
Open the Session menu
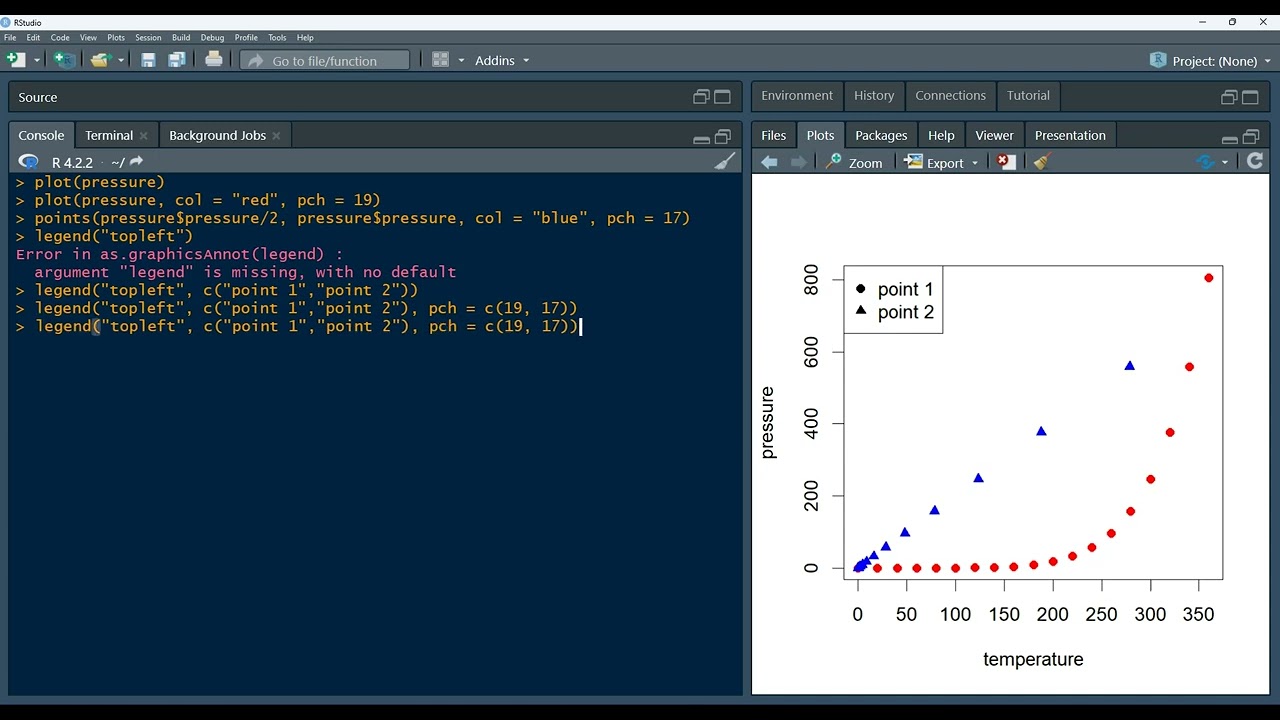point(148,38)
